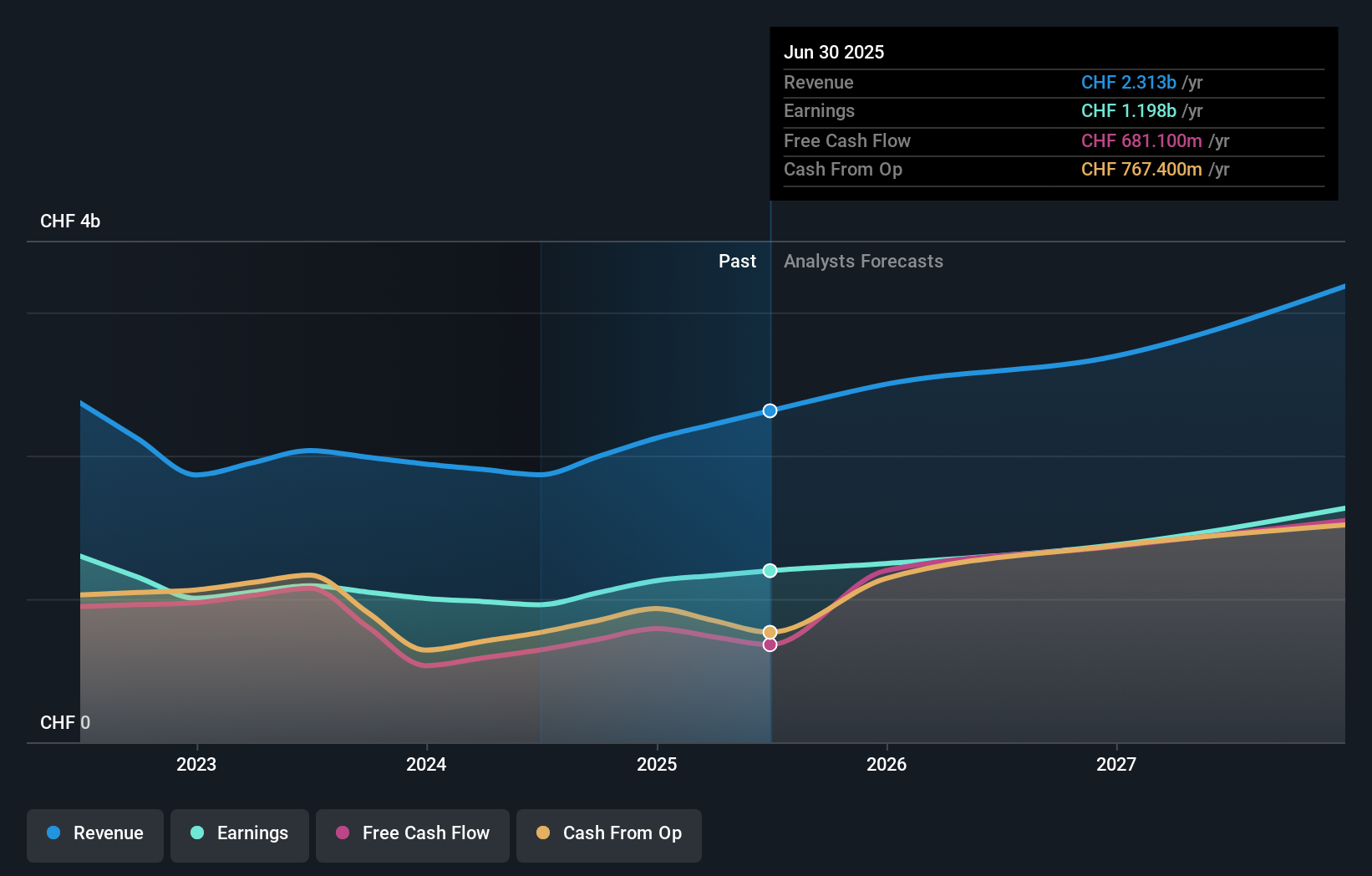Select the pink Free Cash Flow marker
This screenshot has height=876, width=1372.
(x=770, y=644)
